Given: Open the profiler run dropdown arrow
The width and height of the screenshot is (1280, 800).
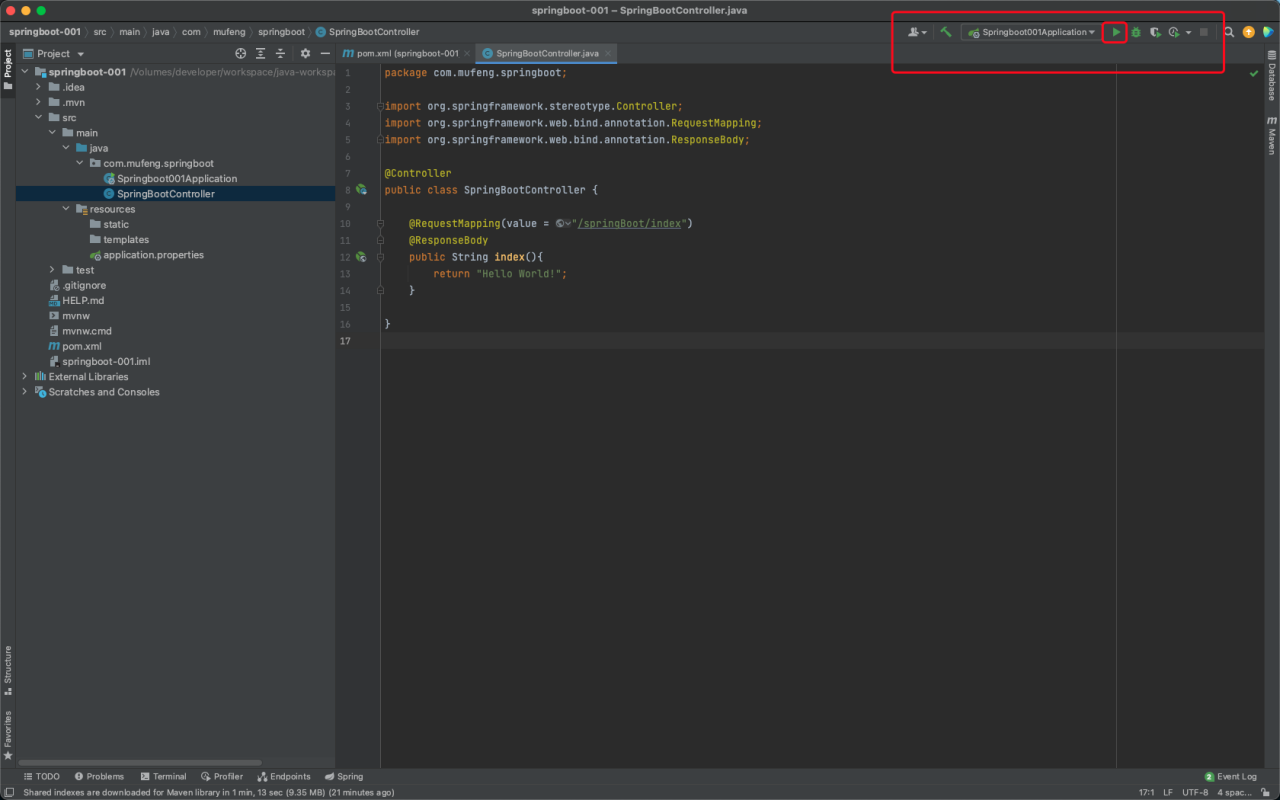Looking at the screenshot, I should pyautogui.click(x=1188, y=32).
